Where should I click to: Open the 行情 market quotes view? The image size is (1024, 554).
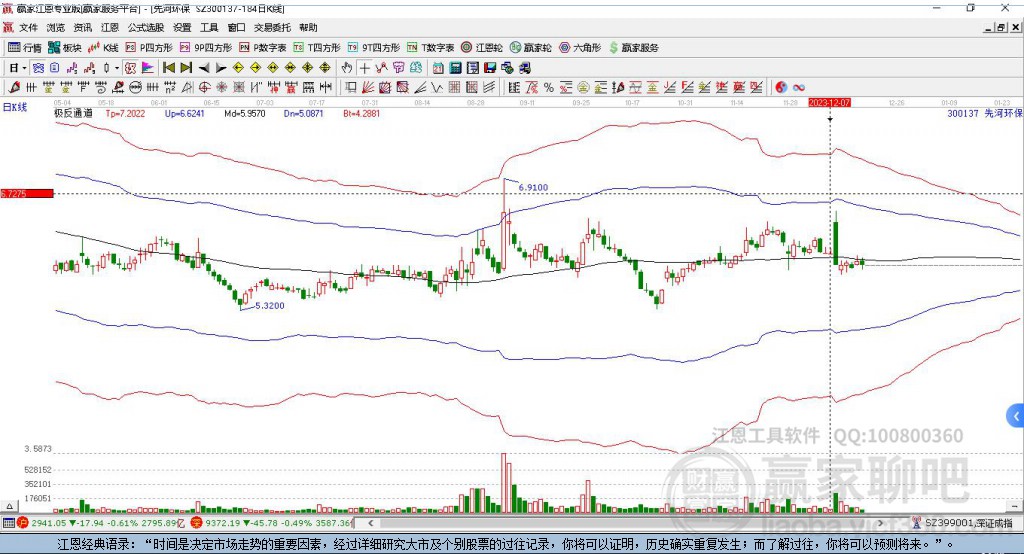[25, 48]
